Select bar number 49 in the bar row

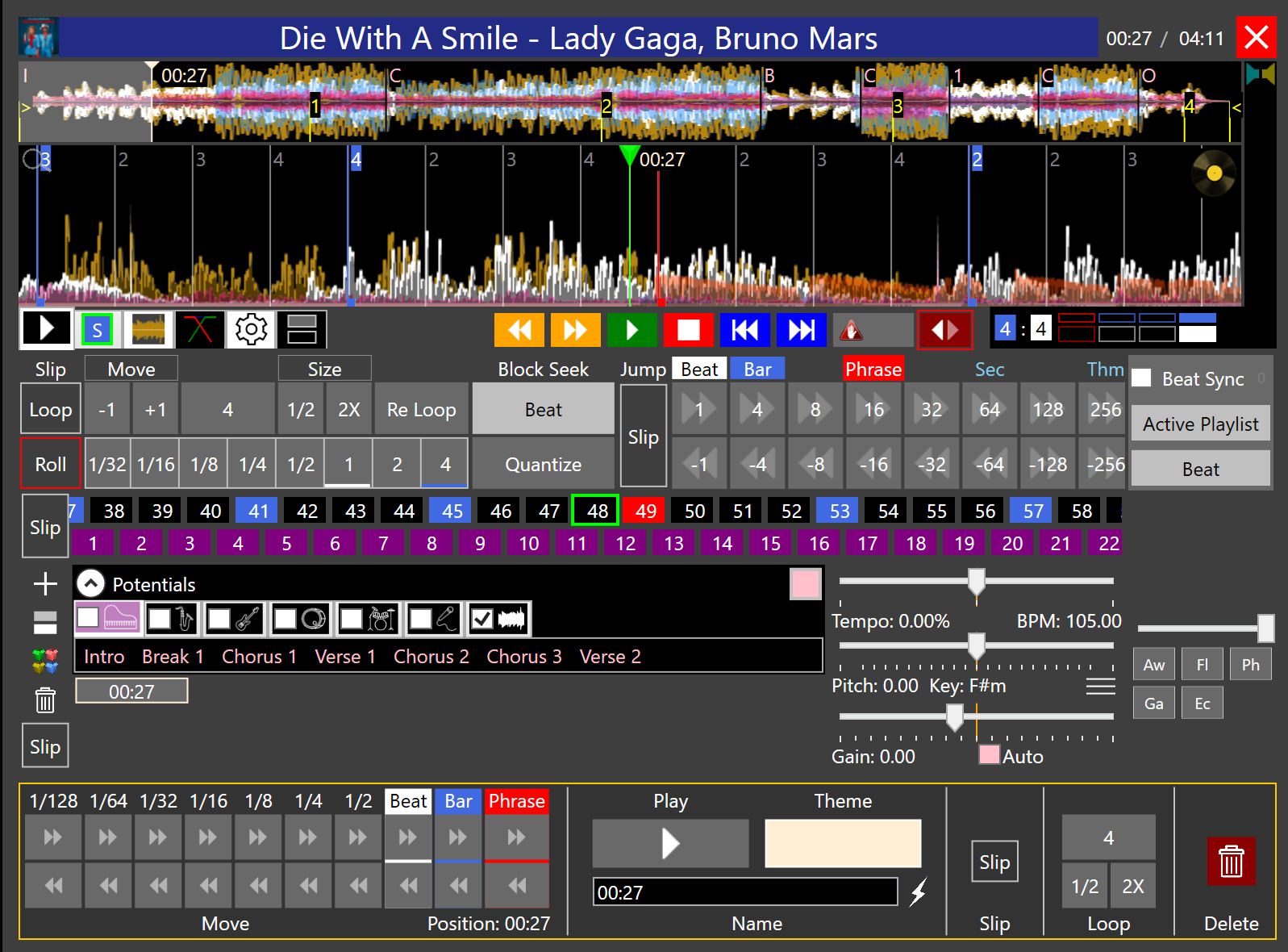coord(645,511)
